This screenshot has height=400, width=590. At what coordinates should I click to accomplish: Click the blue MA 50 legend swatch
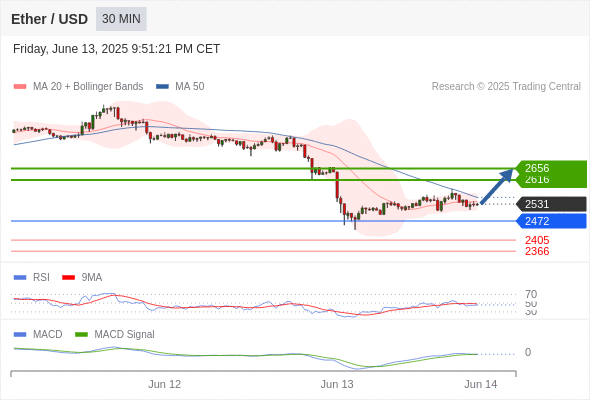(x=162, y=87)
